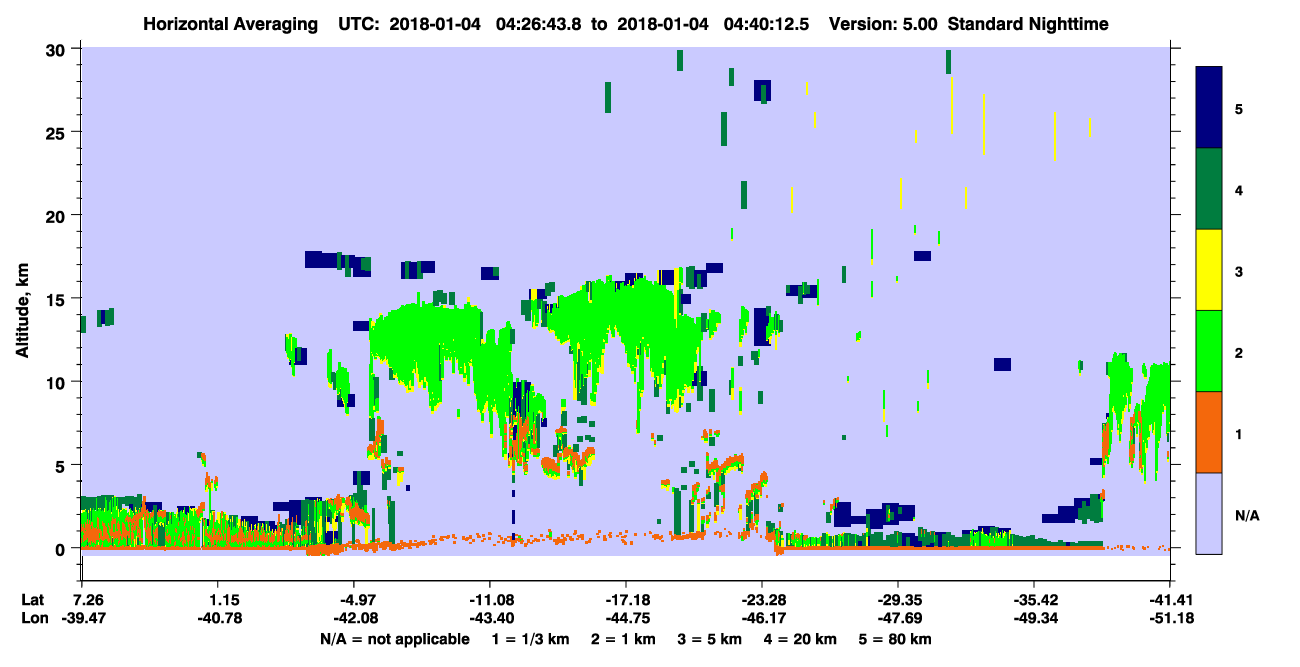Click the y-axis tick label 20
The height and width of the screenshot is (667, 1300).
click(x=58, y=215)
